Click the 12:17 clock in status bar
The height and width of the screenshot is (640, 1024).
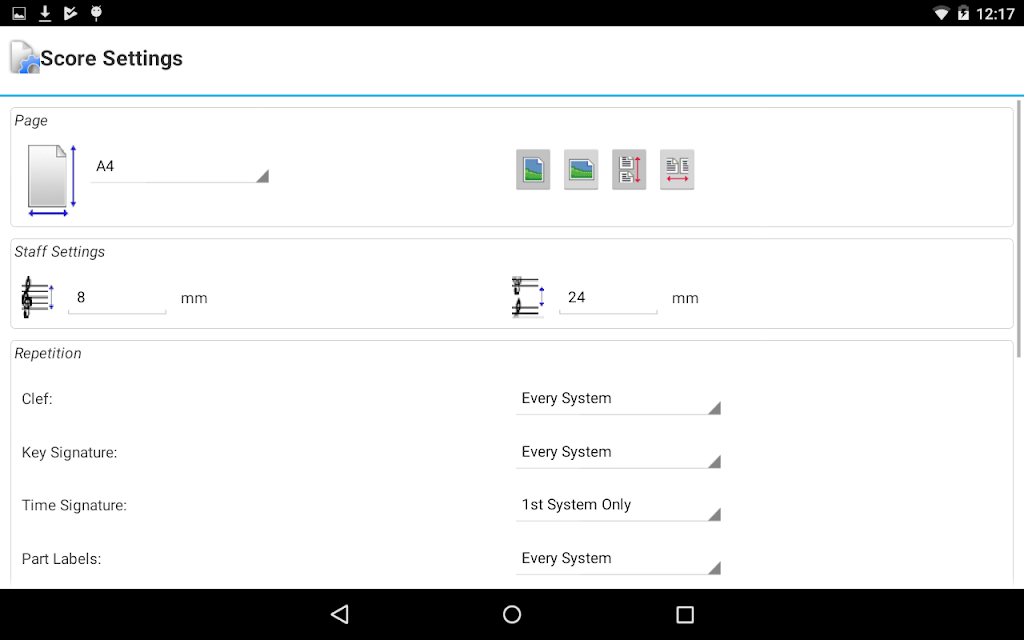(x=995, y=14)
